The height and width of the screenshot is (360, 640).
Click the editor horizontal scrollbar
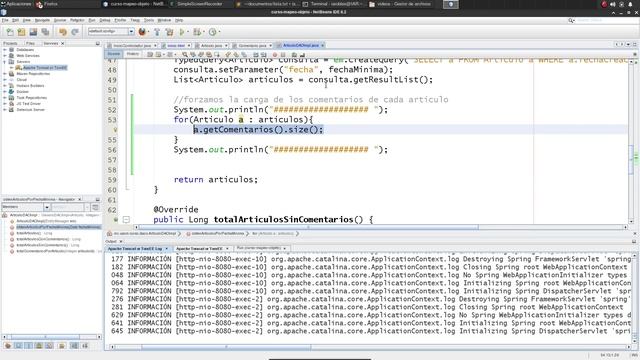tap(309, 227)
